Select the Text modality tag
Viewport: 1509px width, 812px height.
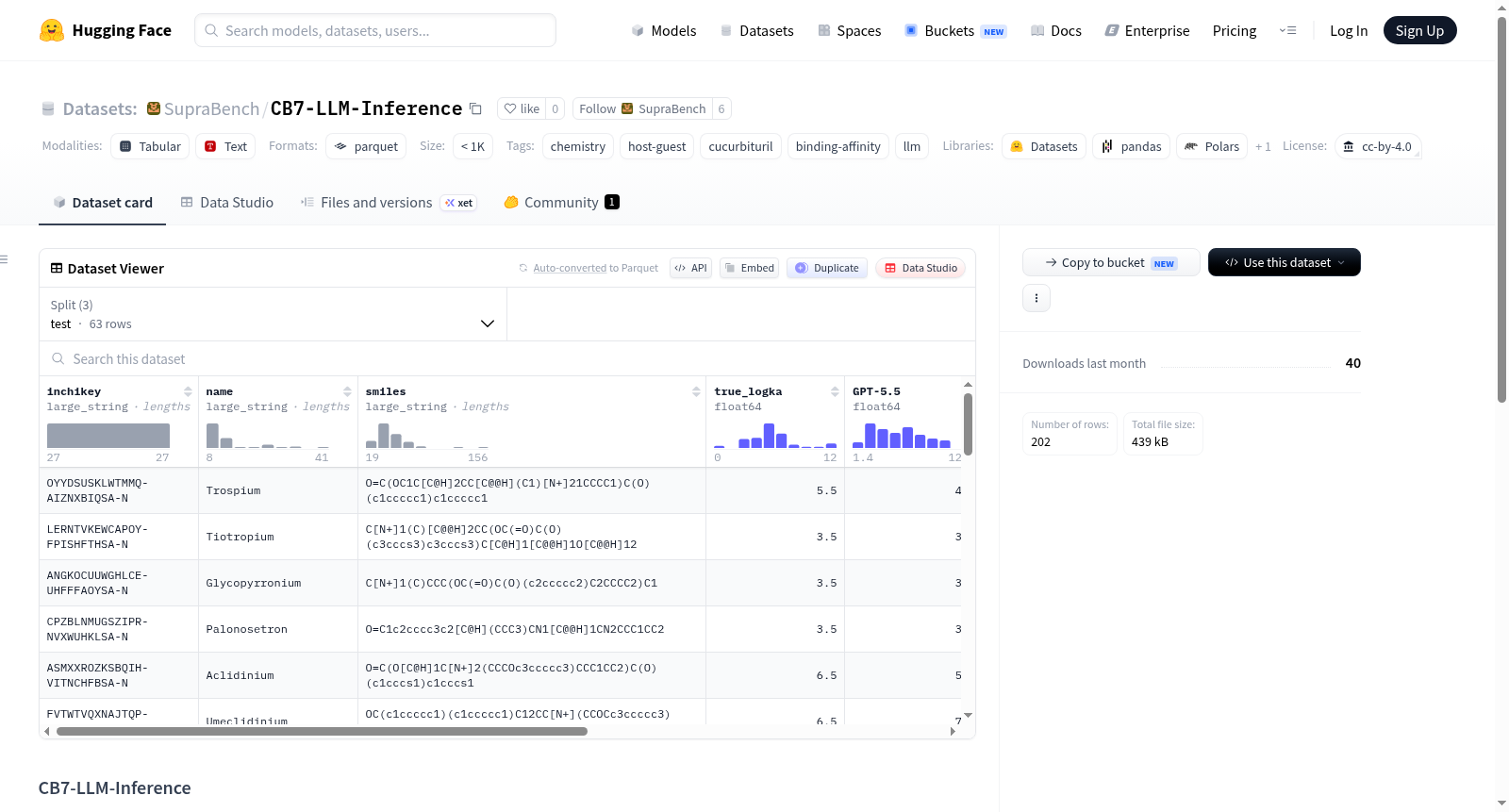click(225, 146)
